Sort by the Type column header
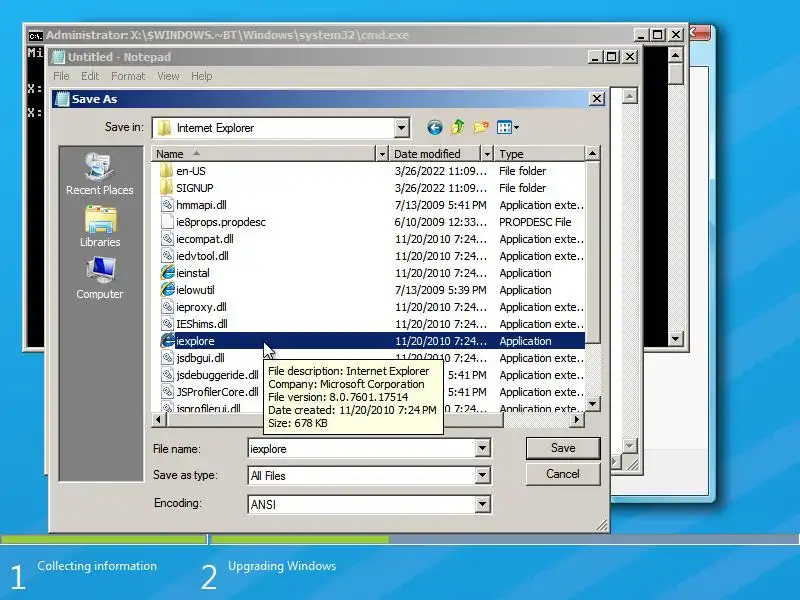Image resolution: width=800 pixels, height=600 pixels. [539, 154]
